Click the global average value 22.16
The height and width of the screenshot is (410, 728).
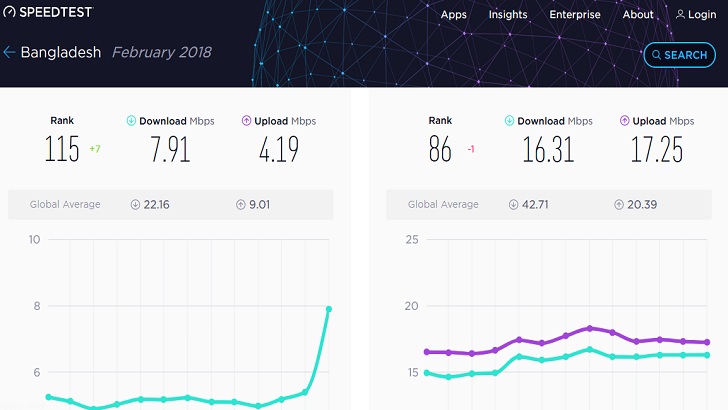156,204
